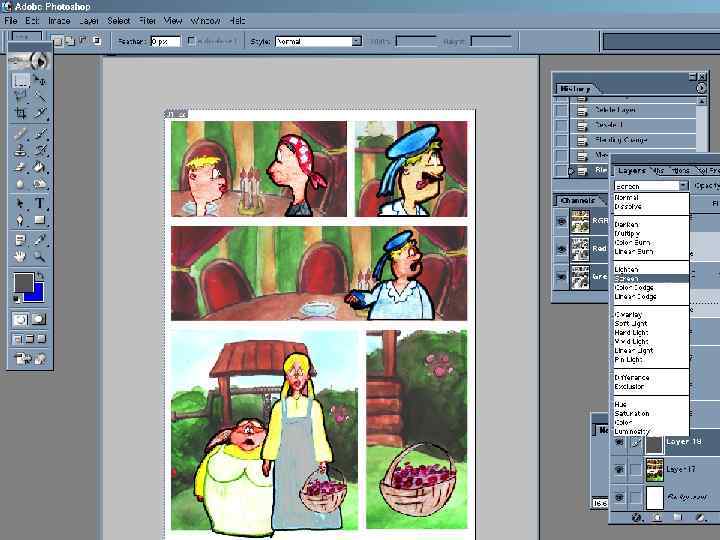Toggle RGB channel visibility eye

click(562, 221)
